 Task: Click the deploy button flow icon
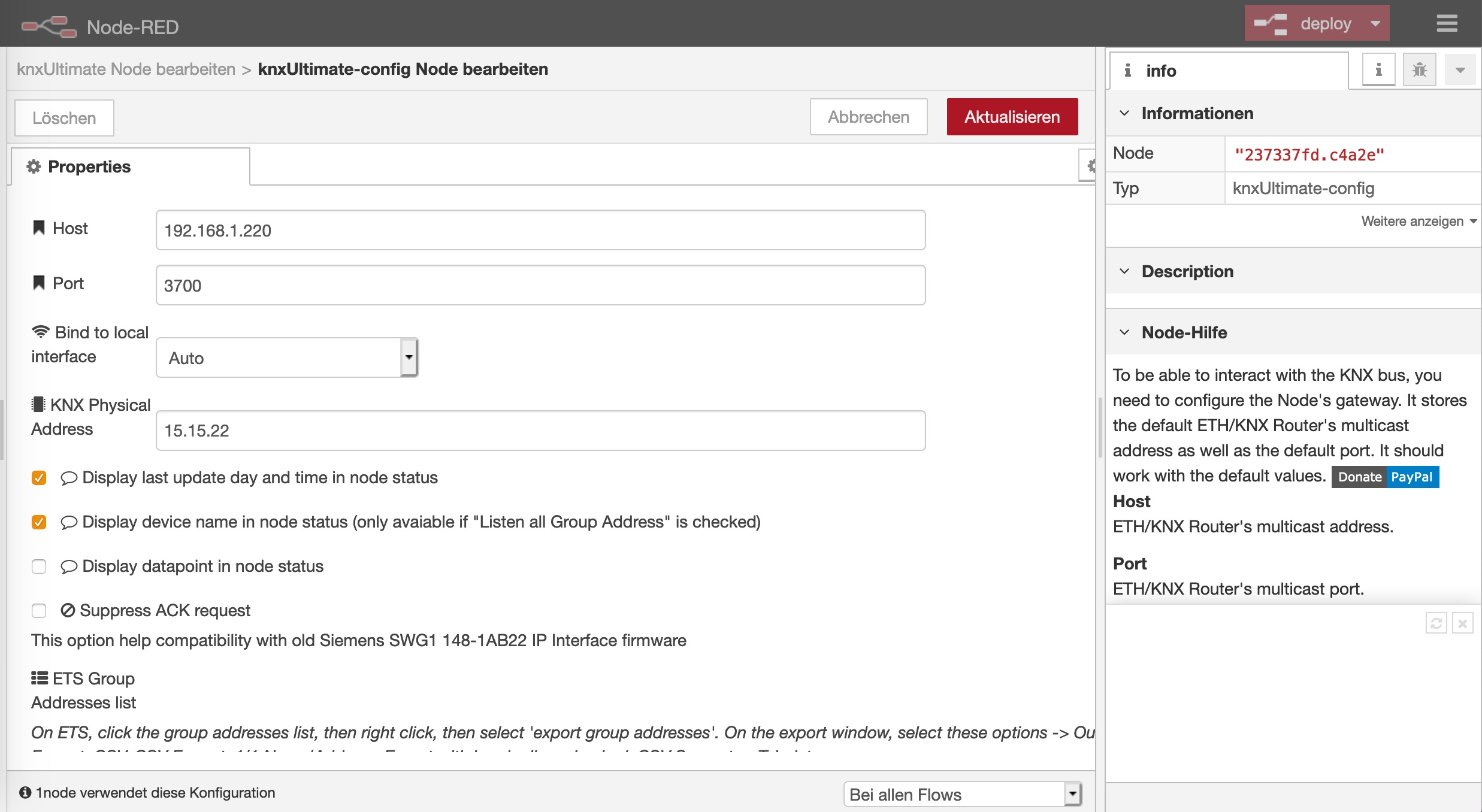click(1271, 24)
